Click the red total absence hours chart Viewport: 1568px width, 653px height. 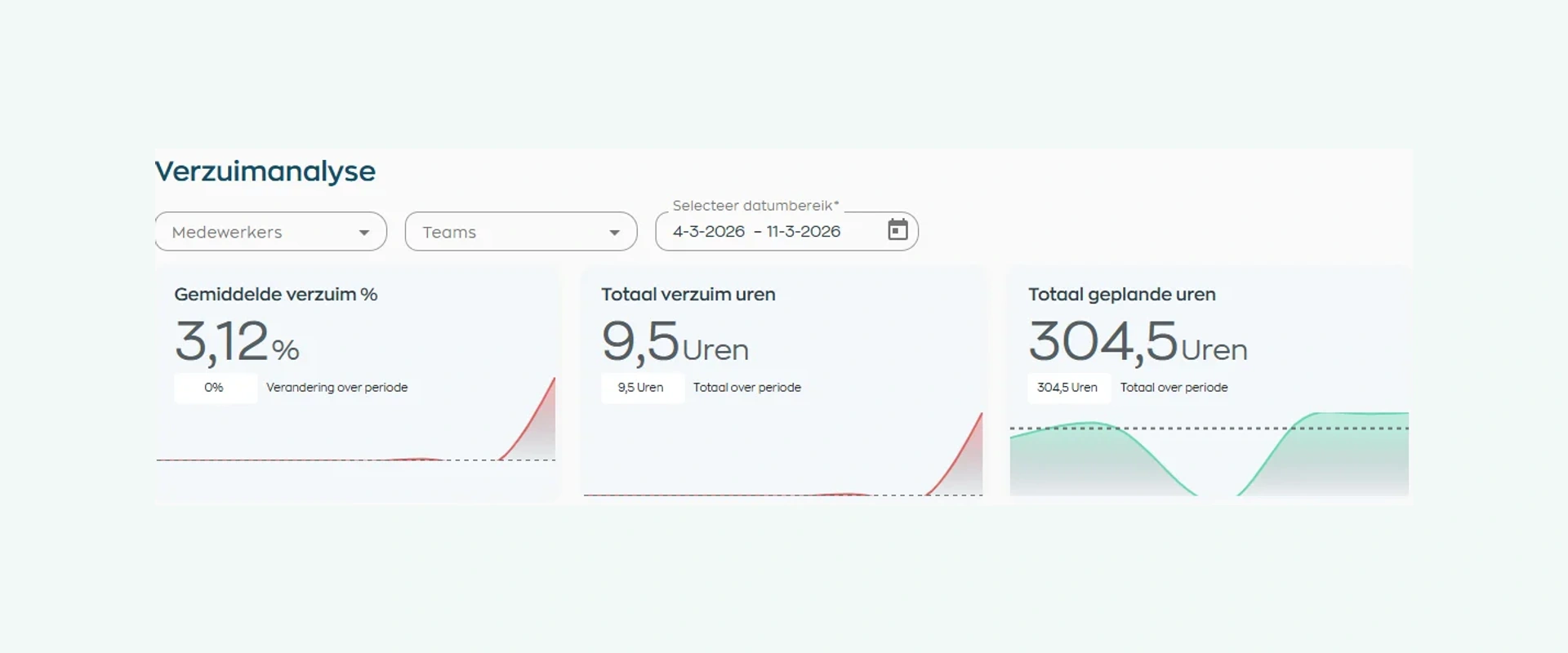click(x=783, y=455)
